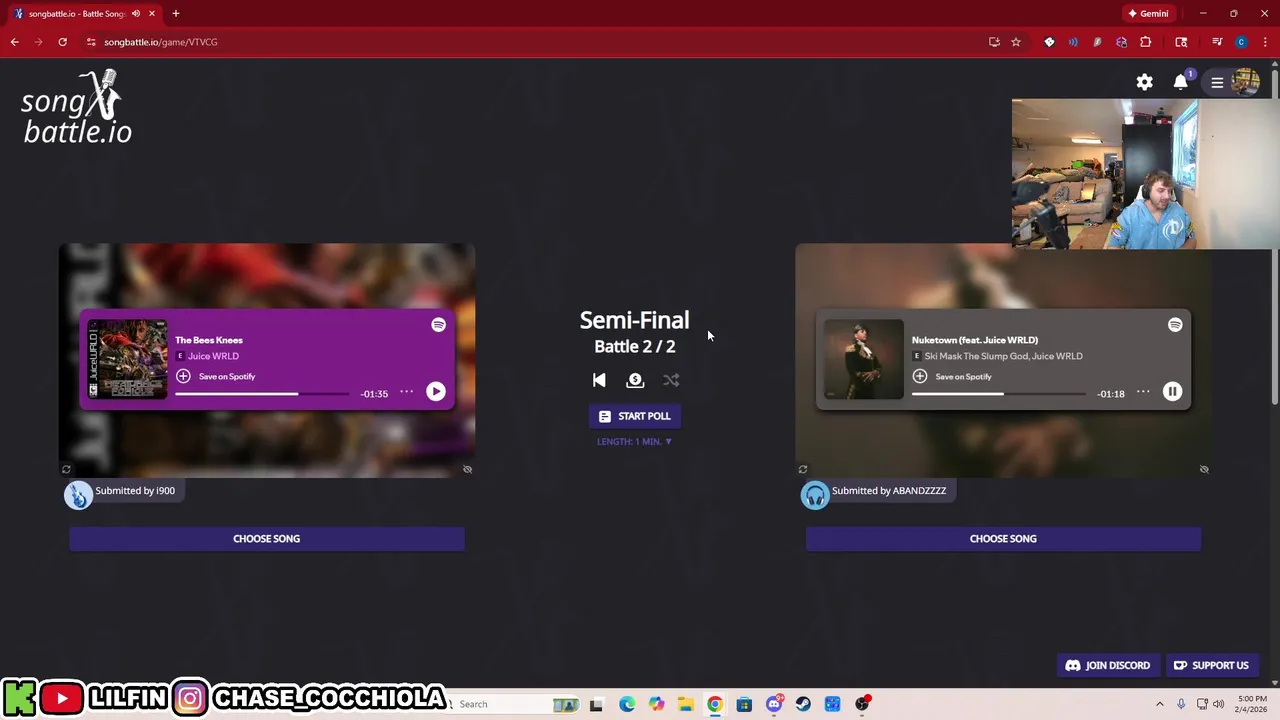Click the songbattle.io logo
Image resolution: width=1280 pixels, height=720 pixels.
(77, 107)
